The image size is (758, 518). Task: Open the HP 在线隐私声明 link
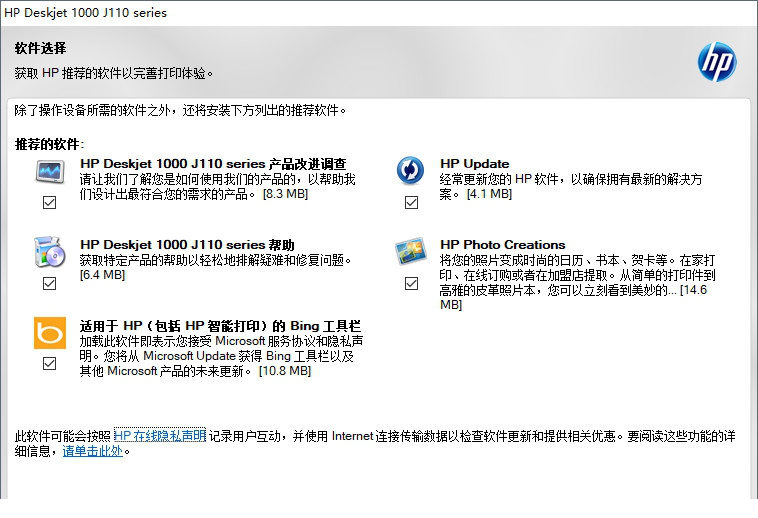coord(160,436)
